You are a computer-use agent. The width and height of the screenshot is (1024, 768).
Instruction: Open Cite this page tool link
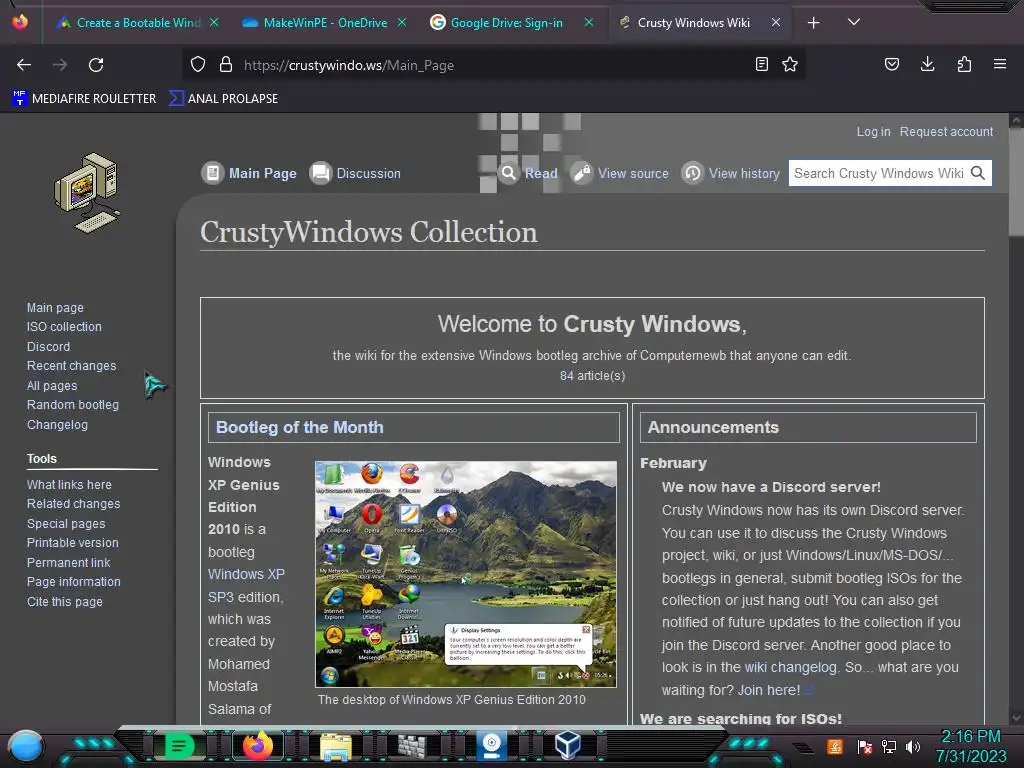coord(65,601)
